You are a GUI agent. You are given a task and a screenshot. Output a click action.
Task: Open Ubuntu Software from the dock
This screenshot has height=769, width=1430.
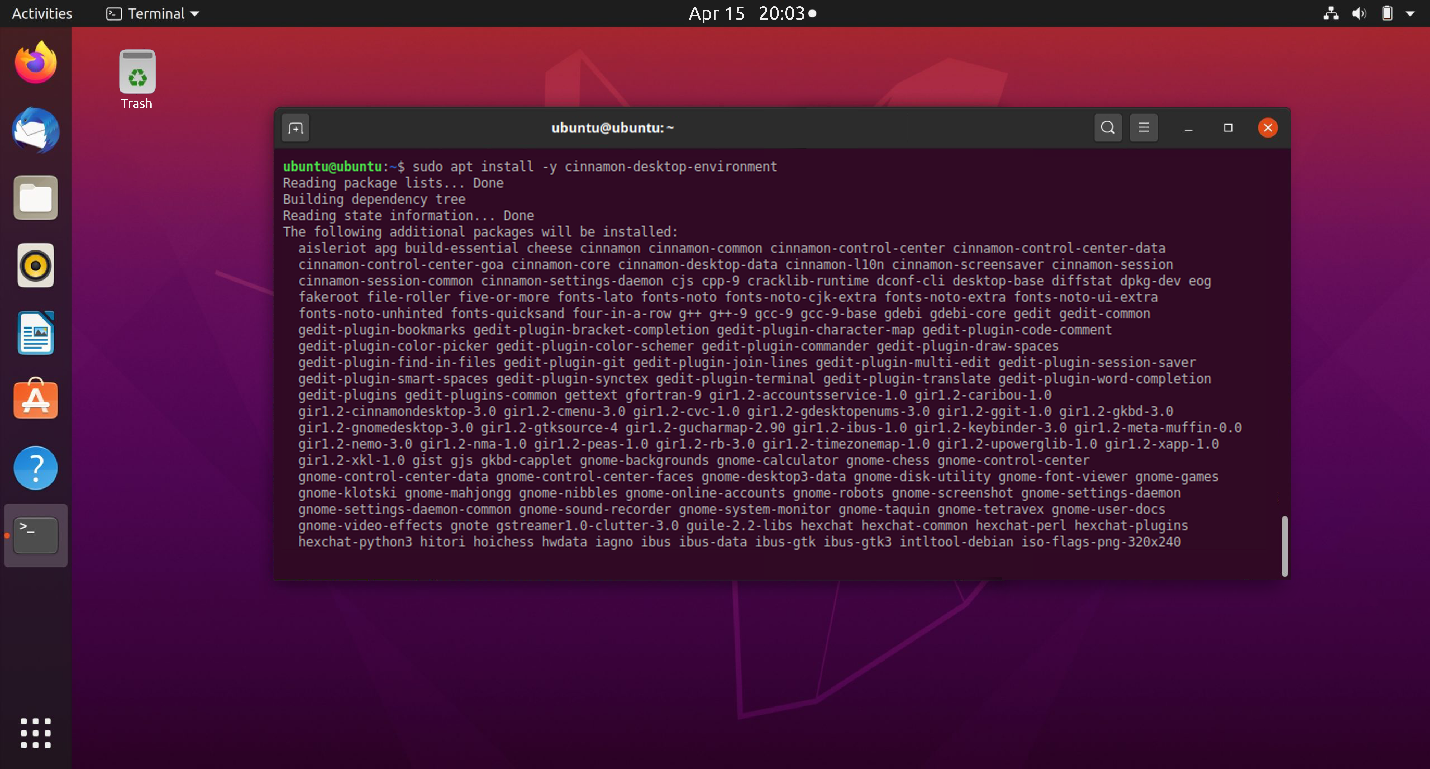pyautogui.click(x=36, y=400)
